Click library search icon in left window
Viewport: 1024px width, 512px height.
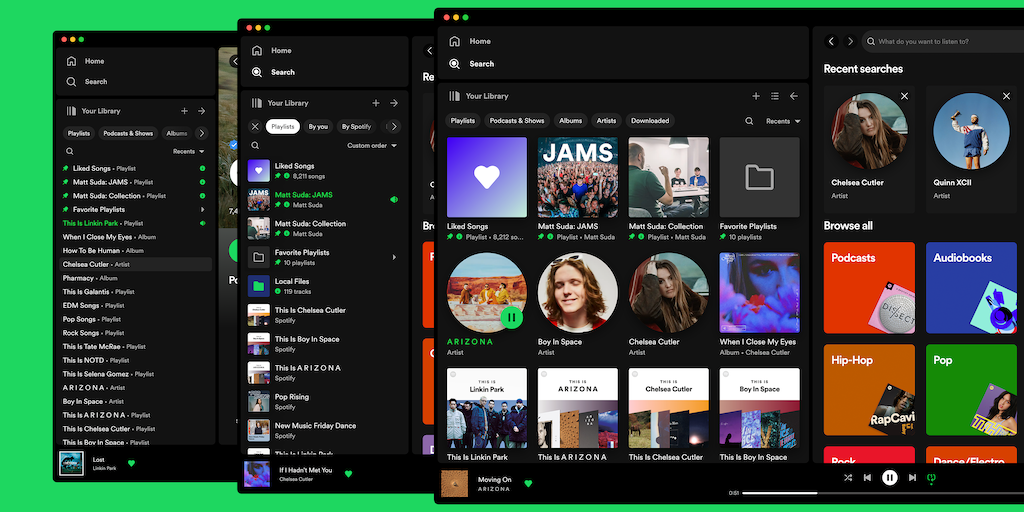tap(70, 152)
